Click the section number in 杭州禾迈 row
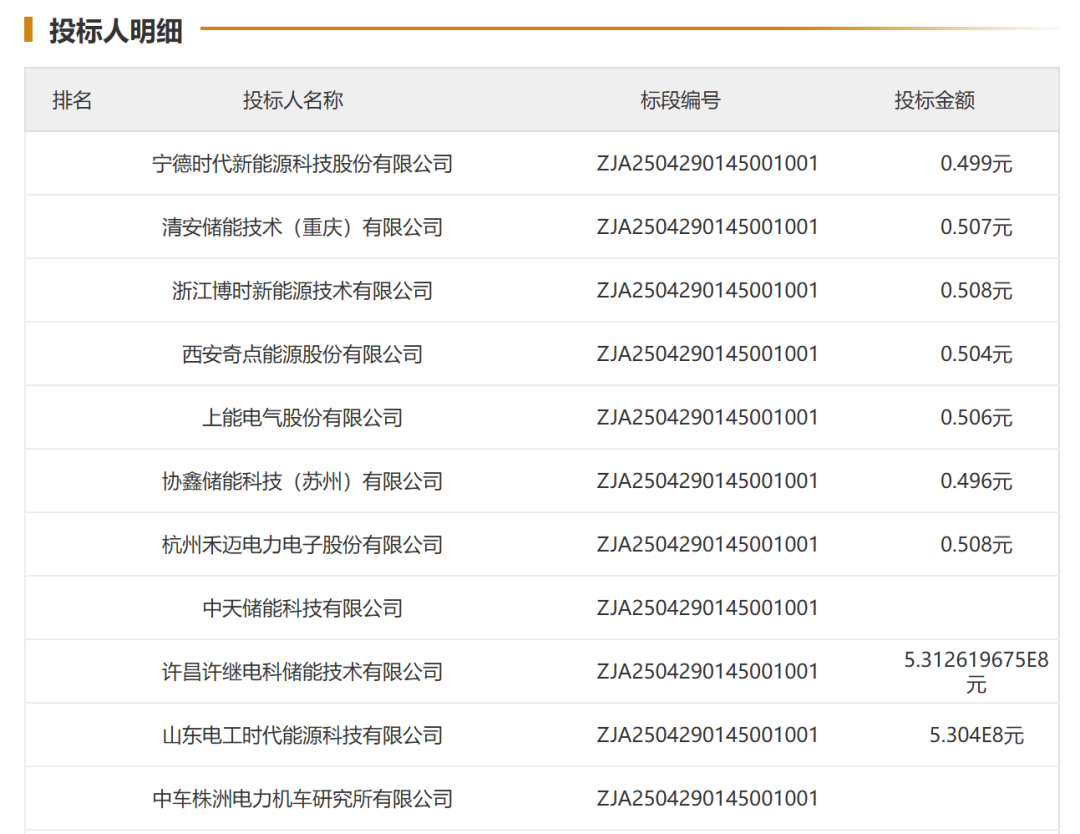Viewport: 1080px width, 834px height. [x=707, y=545]
